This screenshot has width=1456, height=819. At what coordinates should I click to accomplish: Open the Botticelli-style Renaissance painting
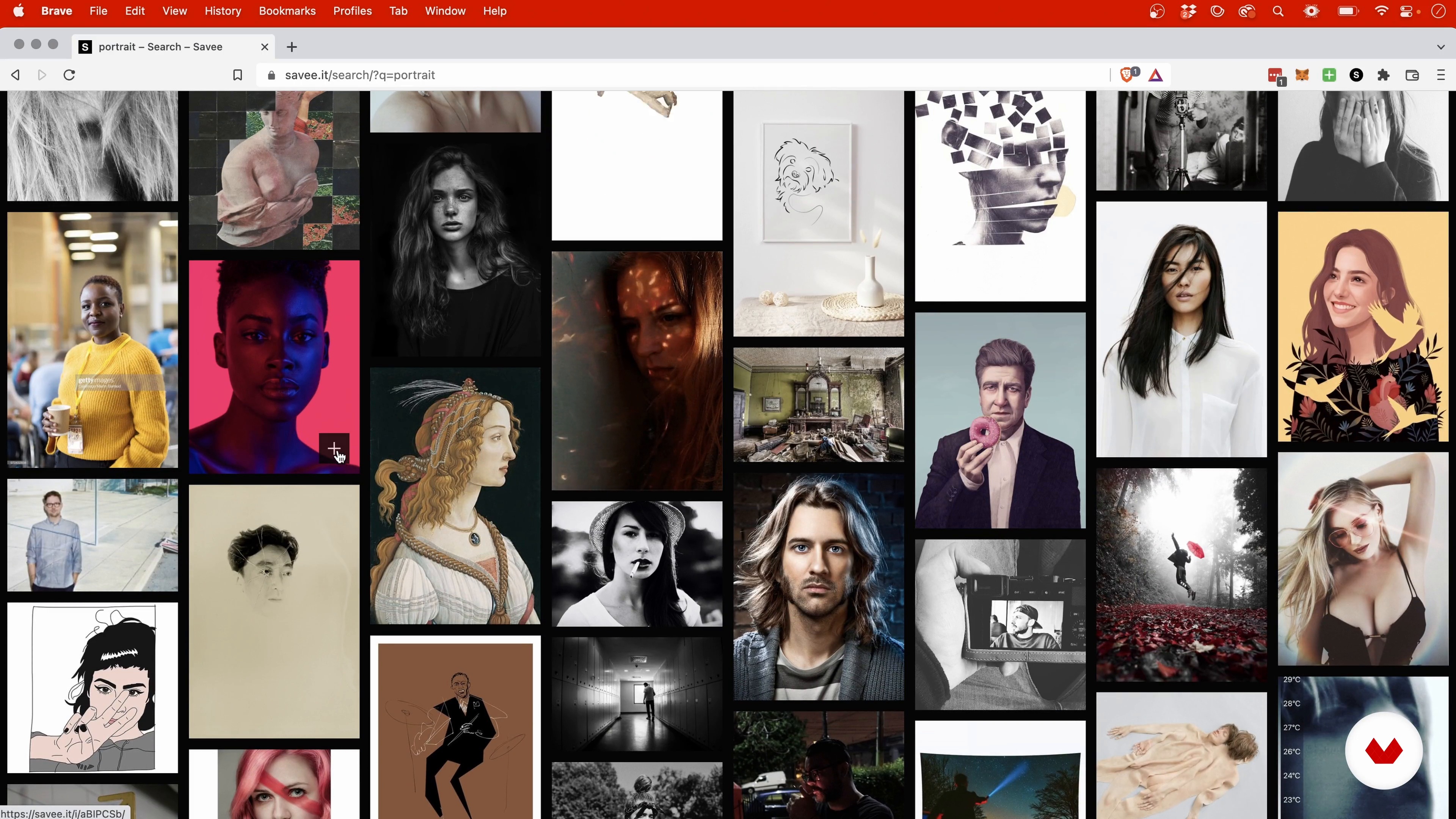pyautogui.click(x=455, y=496)
